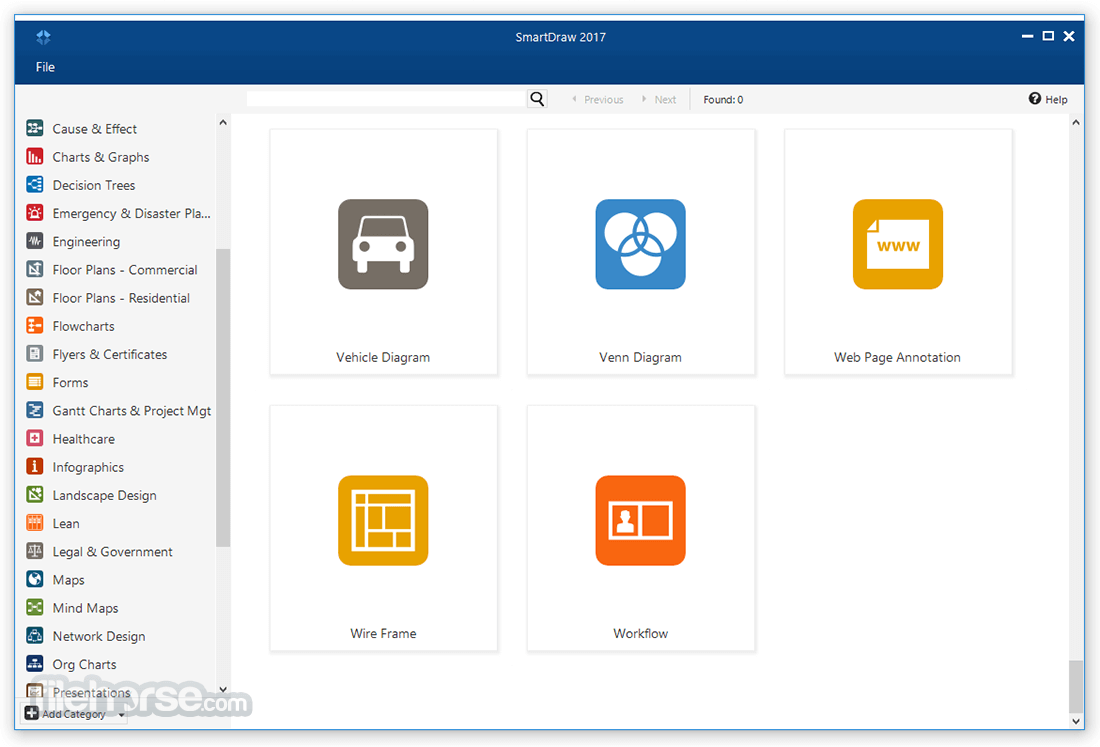Image resolution: width=1100 pixels, height=747 pixels.
Task: Select the Lean category icon
Action: click(34, 523)
